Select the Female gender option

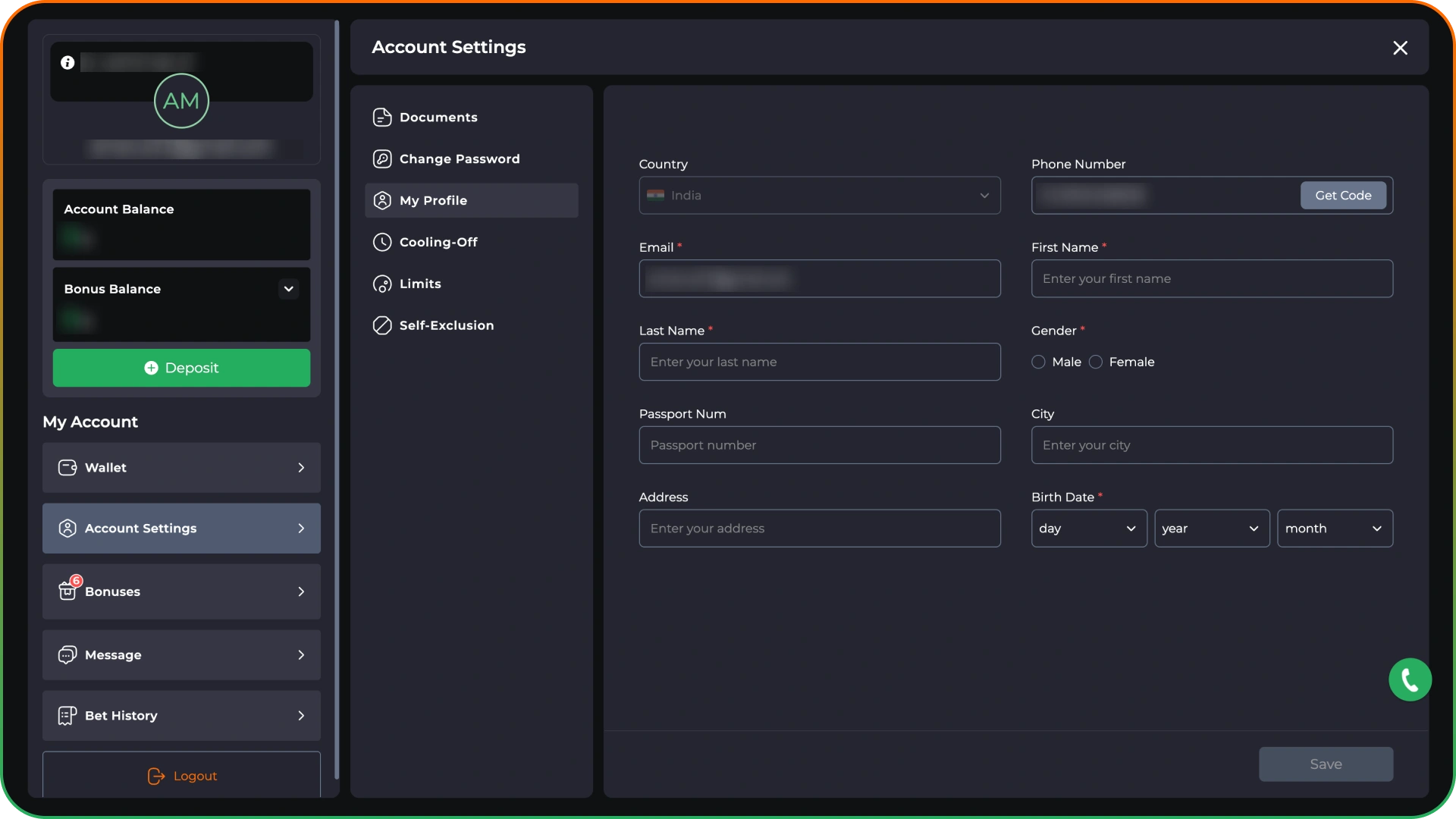[x=1096, y=362]
